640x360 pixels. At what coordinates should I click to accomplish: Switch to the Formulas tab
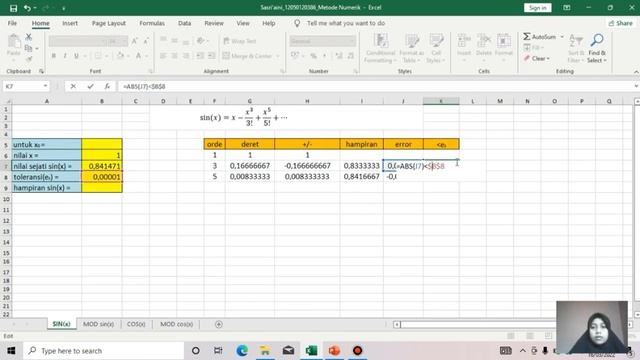pos(152,23)
